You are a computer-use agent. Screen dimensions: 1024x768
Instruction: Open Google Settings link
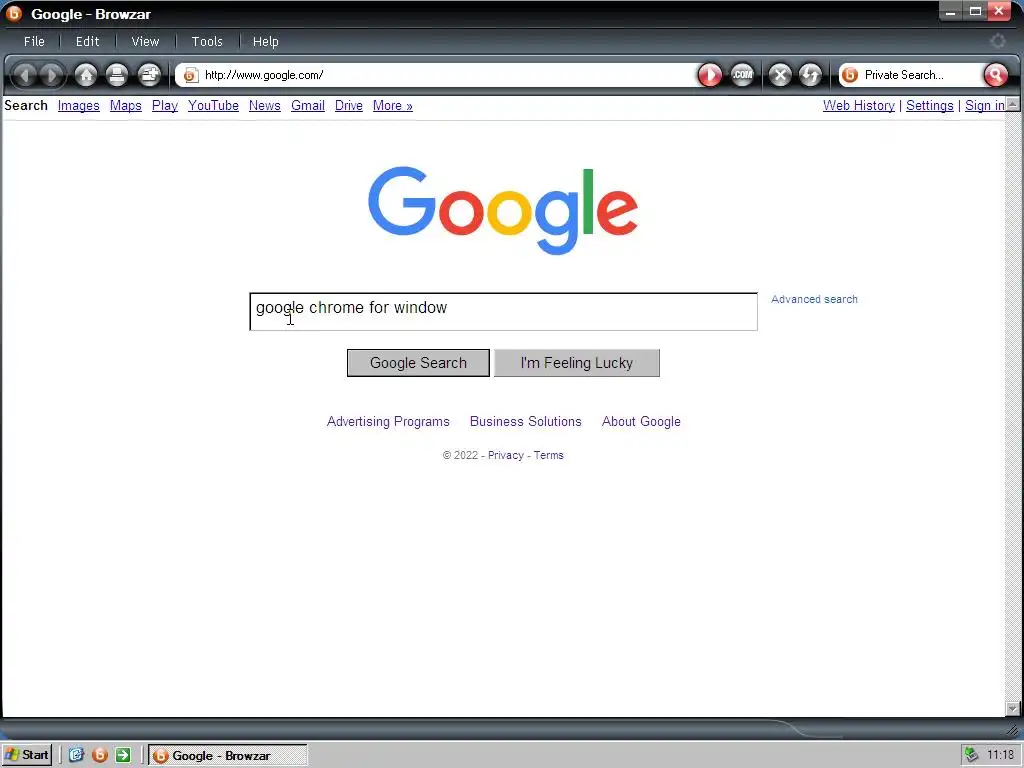click(x=929, y=106)
